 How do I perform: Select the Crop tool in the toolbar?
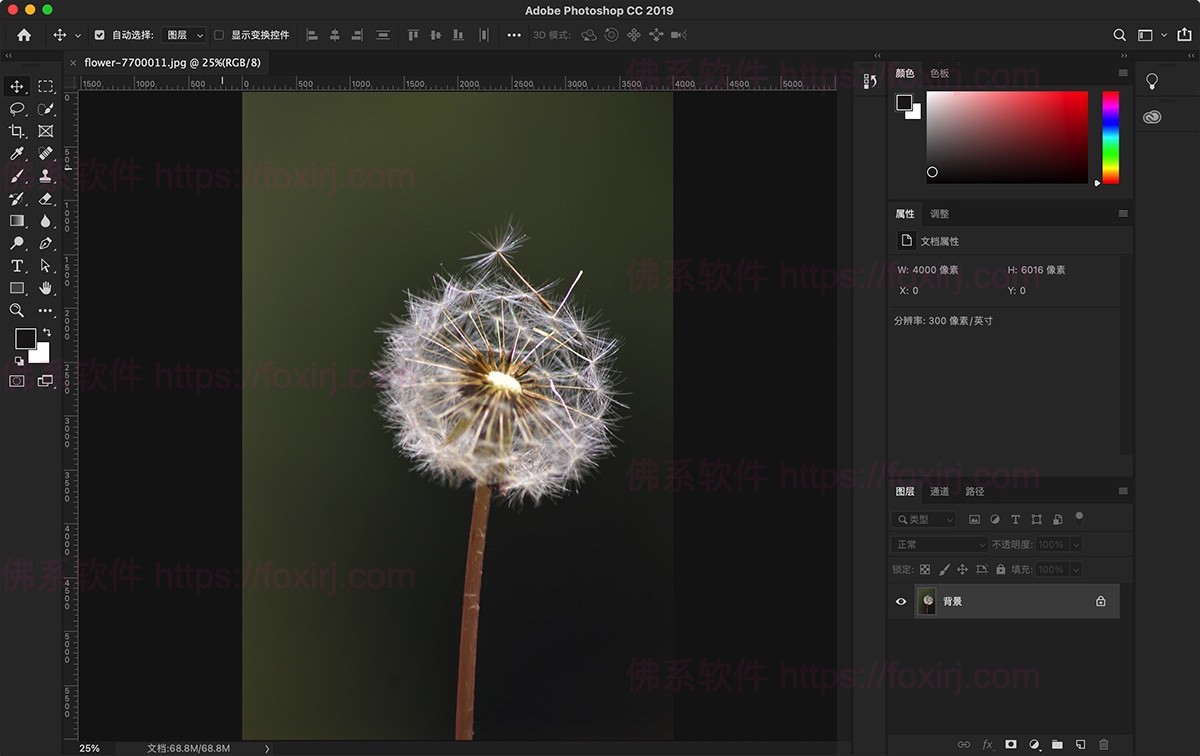[x=17, y=131]
